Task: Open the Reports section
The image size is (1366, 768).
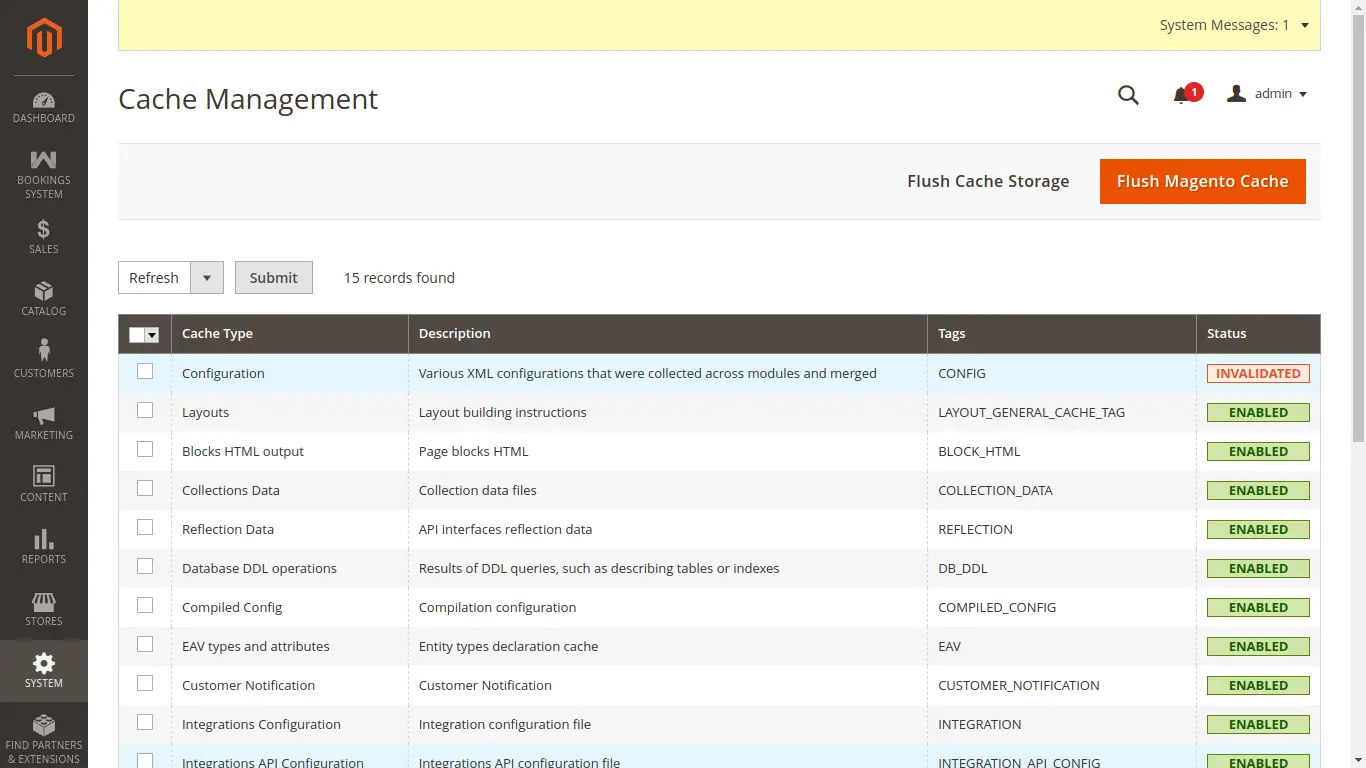Action: [43, 546]
